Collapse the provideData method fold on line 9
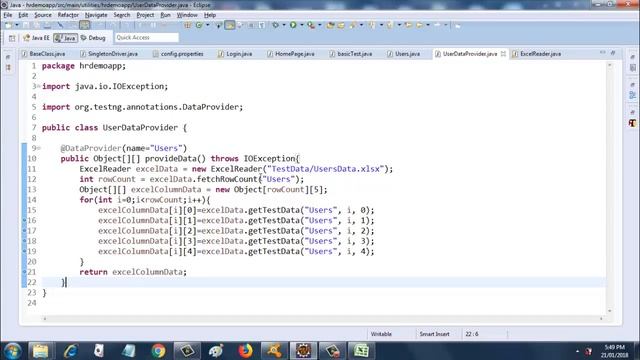 coord(39,148)
